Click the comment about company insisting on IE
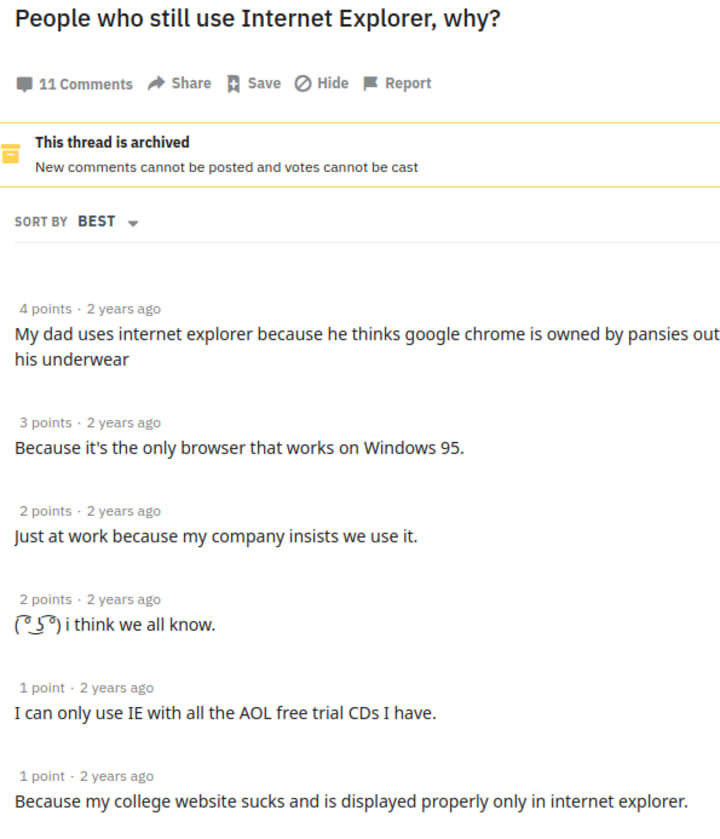The image size is (720, 839). 216,537
